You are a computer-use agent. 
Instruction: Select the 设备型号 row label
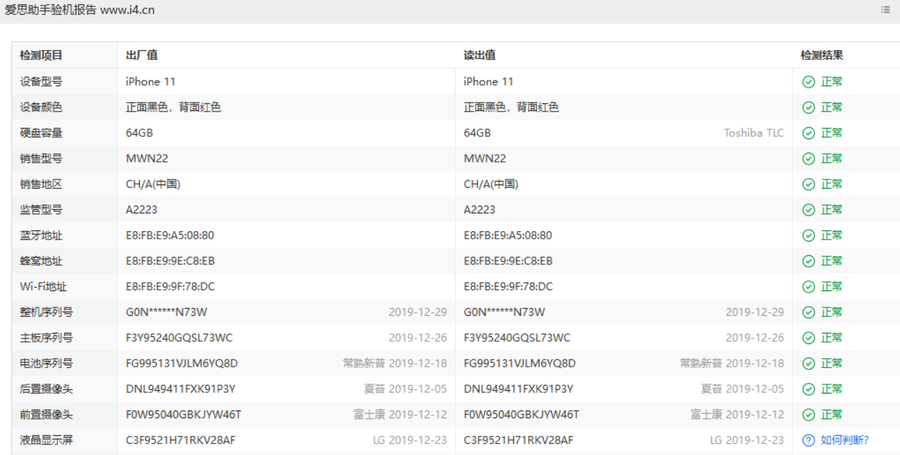pos(41,81)
